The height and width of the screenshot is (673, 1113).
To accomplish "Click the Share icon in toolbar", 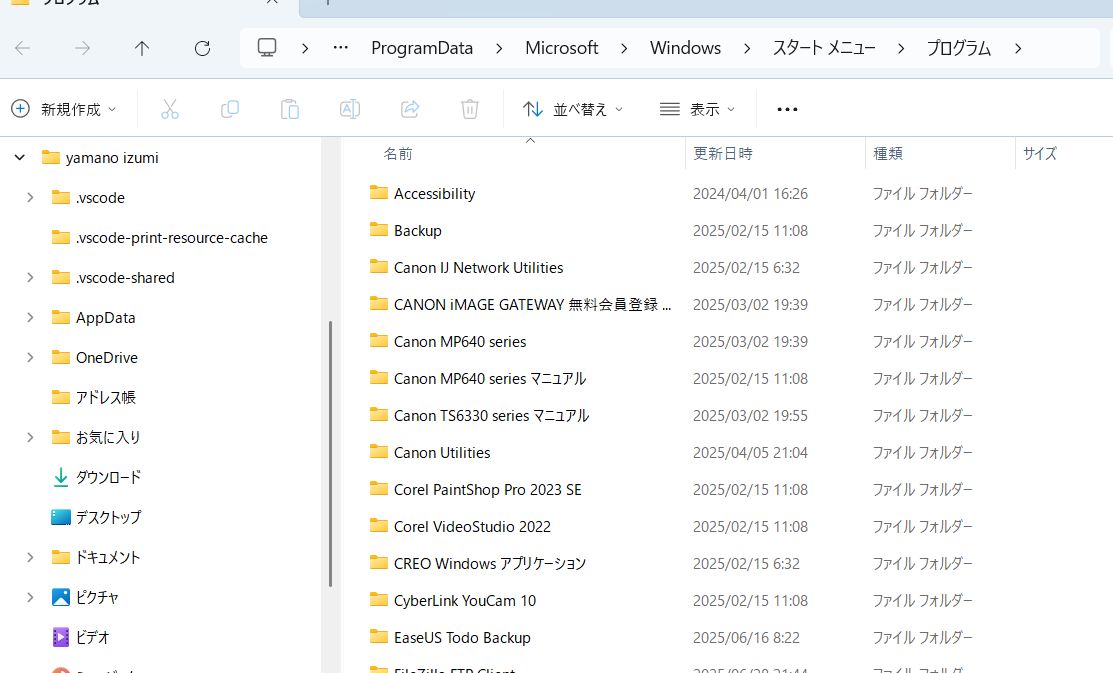I will [x=410, y=109].
